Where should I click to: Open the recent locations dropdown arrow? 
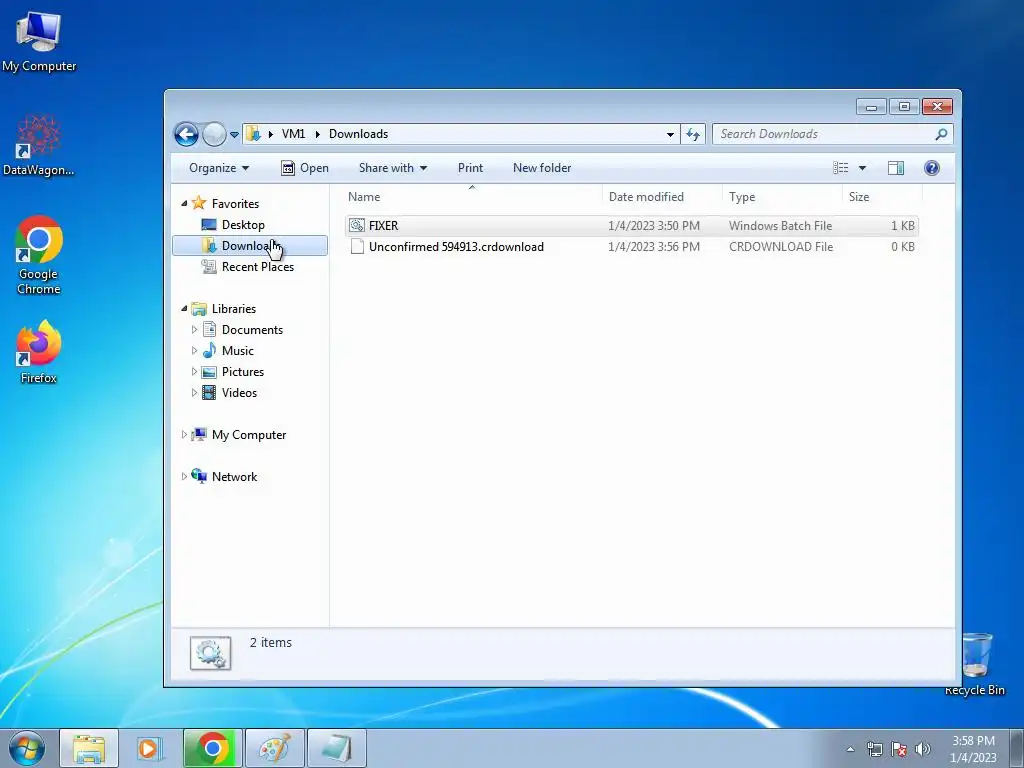[x=234, y=135]
